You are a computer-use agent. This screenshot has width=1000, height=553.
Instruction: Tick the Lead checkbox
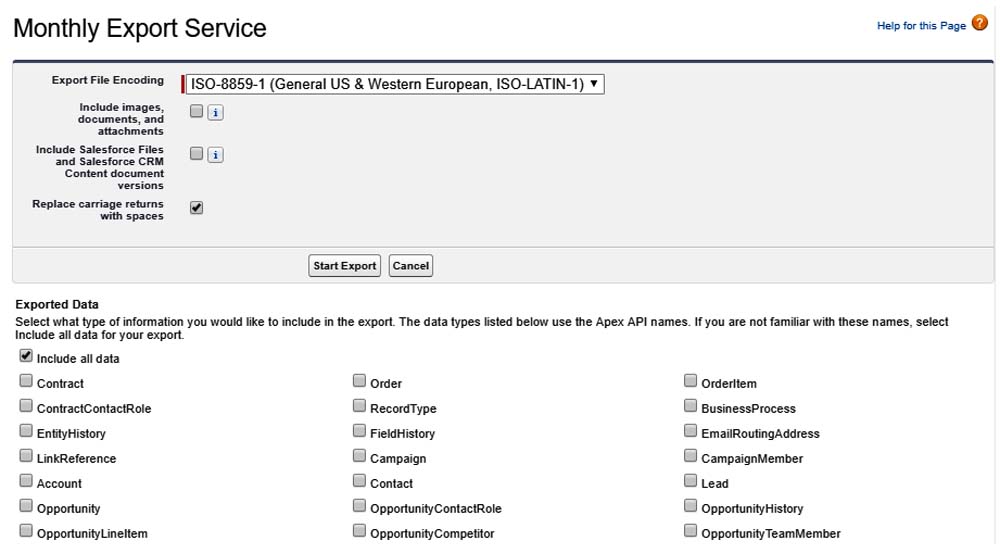pyautogui.click(x=691, y=481)
